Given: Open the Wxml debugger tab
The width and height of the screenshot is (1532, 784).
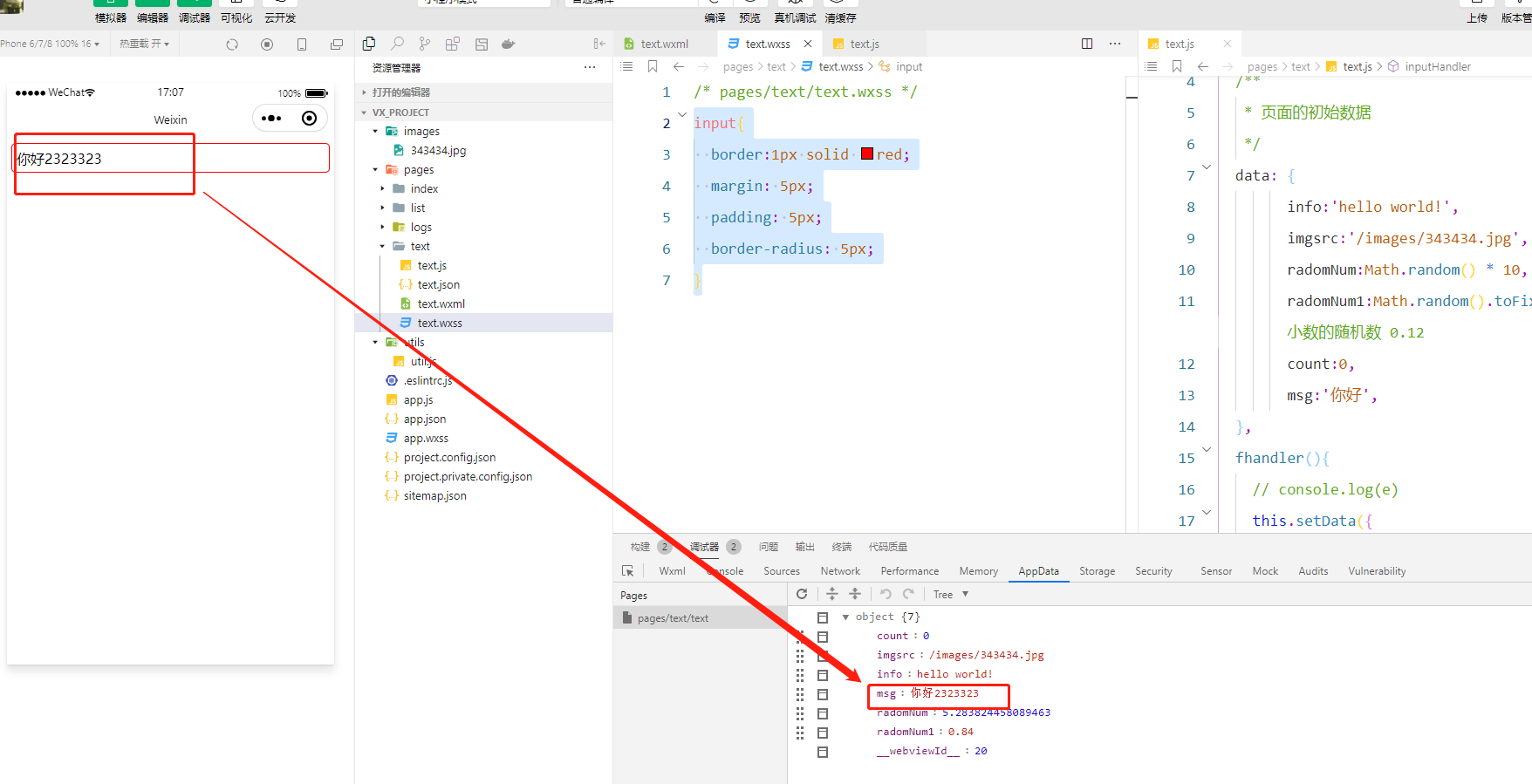Looking at the screenshot, I should [672, 571].
